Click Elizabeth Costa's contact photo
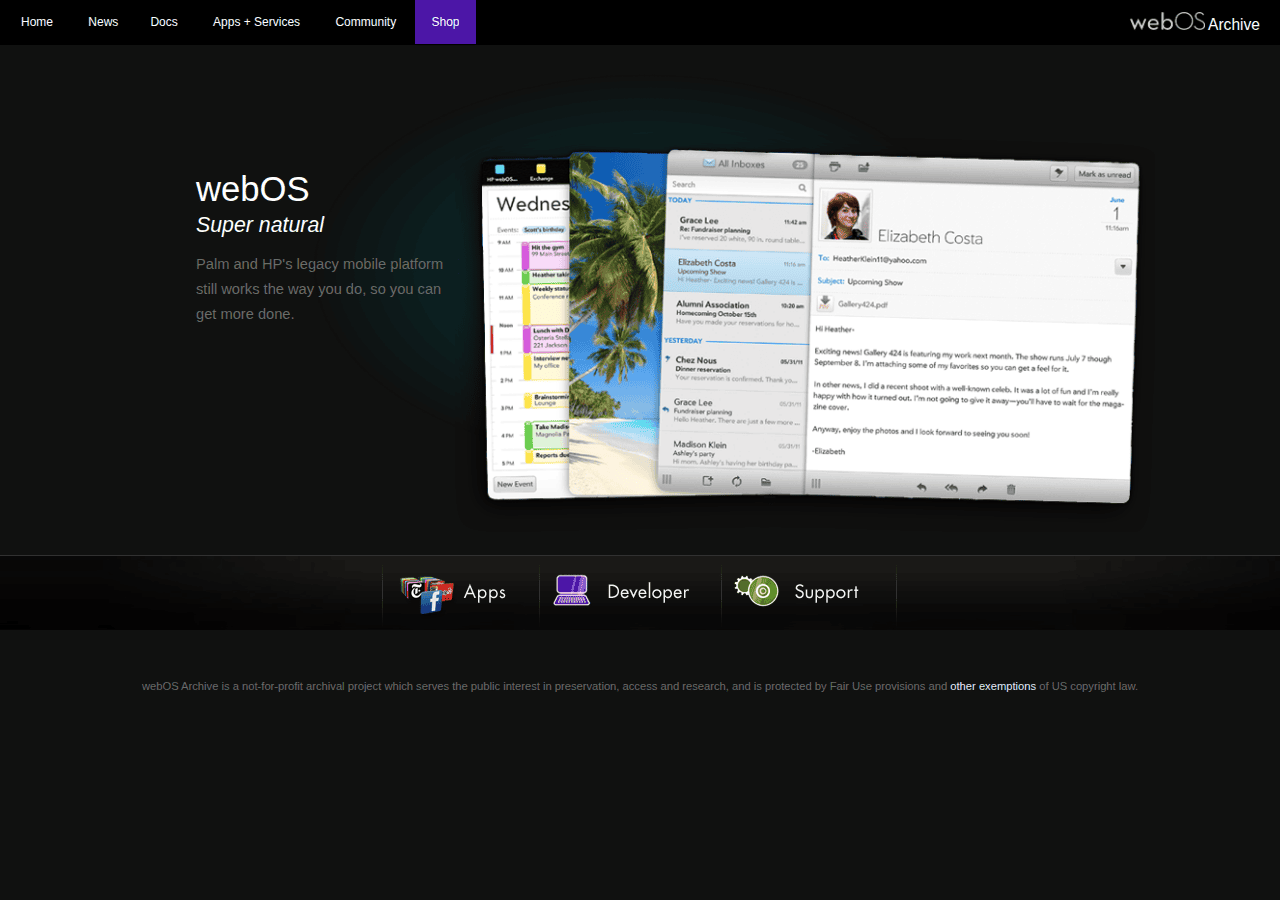1280x900 pixels. coord(845,215)
